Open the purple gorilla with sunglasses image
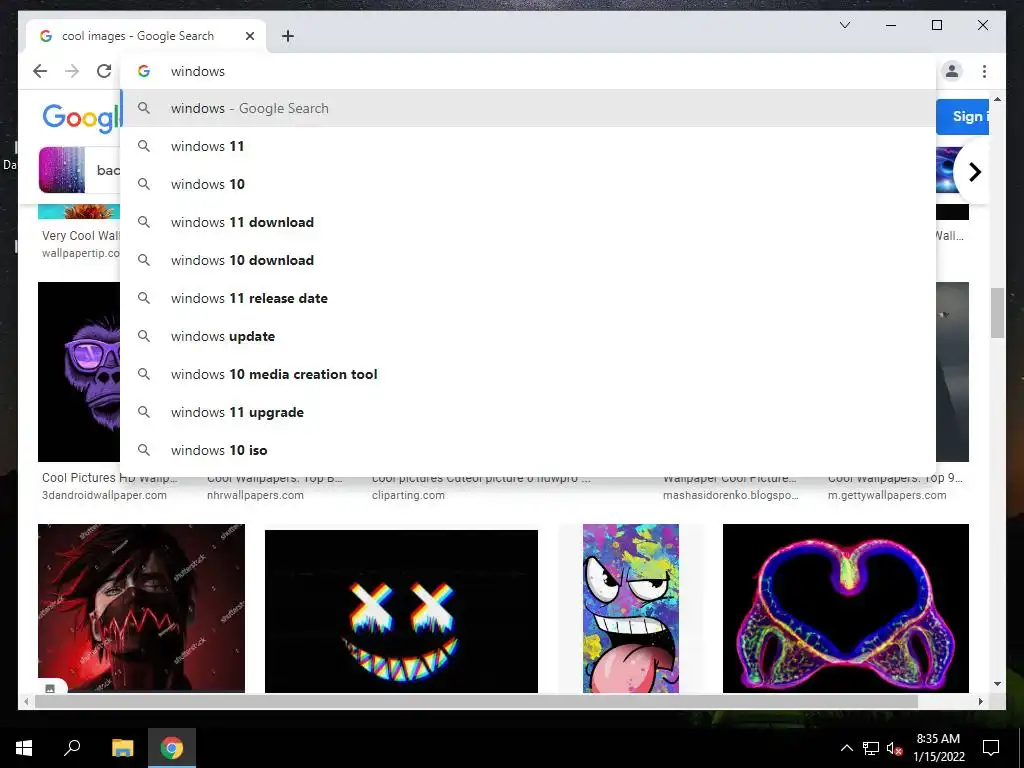Screen dimensions: 1024x768 pos(79,372)
